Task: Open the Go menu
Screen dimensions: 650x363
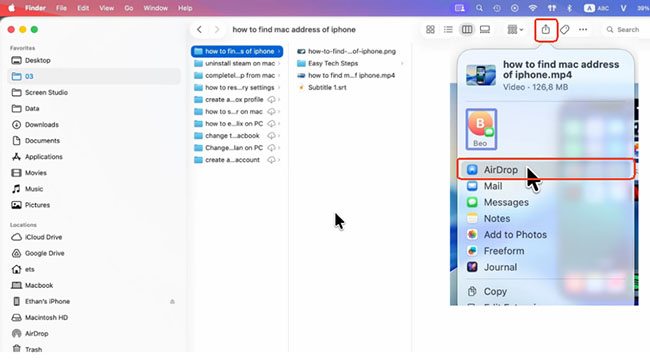Action: (x=129, y=8)
